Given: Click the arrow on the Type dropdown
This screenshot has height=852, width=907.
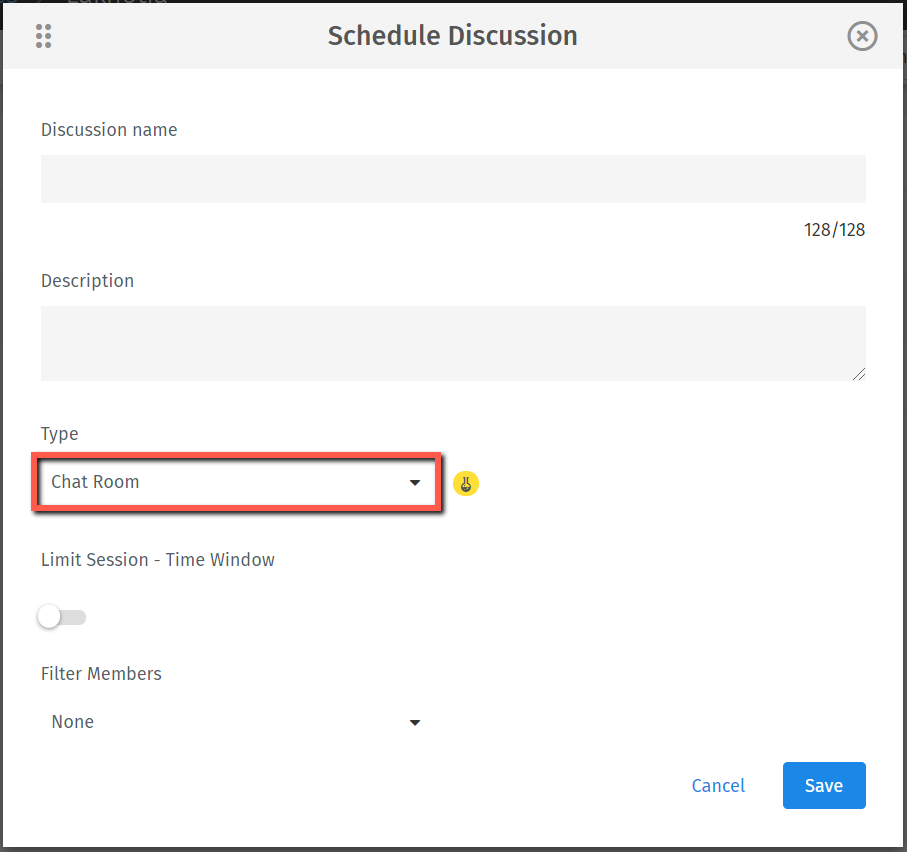Looking at the screenshot, I should click(415, 483).
